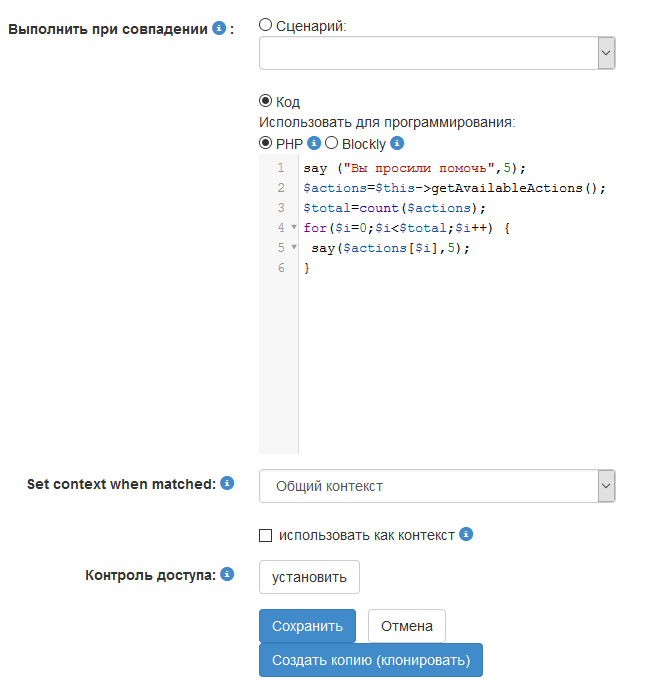Image resolution: width=650 pixels, height=690 pixels.
Task: Expand the "Общий контекст" dropdown
Action: pos(437,487)
